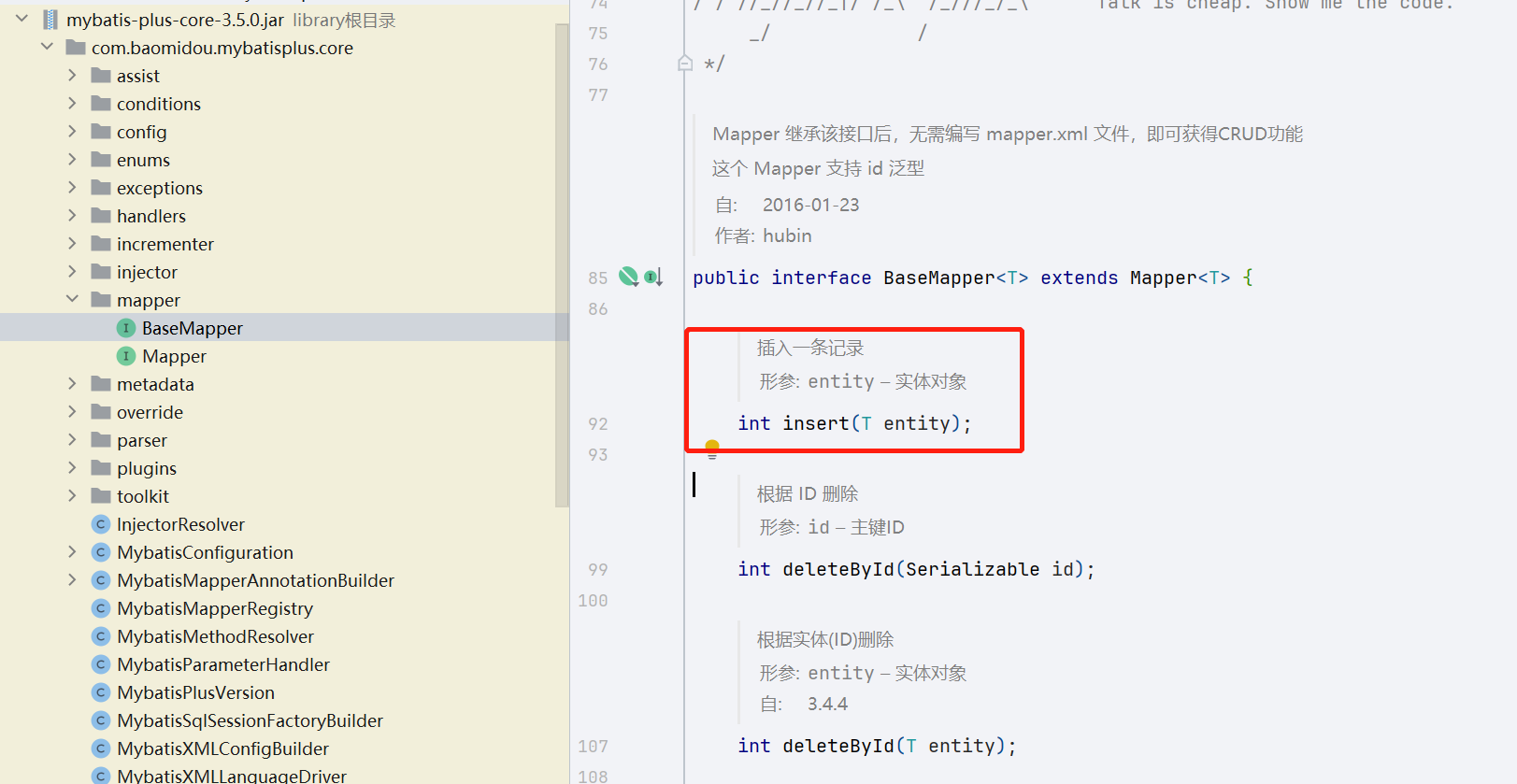Image resolution: width=1517 pixels, height=784 pixels.
Task: Click the BaseMapper interface icon
Action: (126, 328)
